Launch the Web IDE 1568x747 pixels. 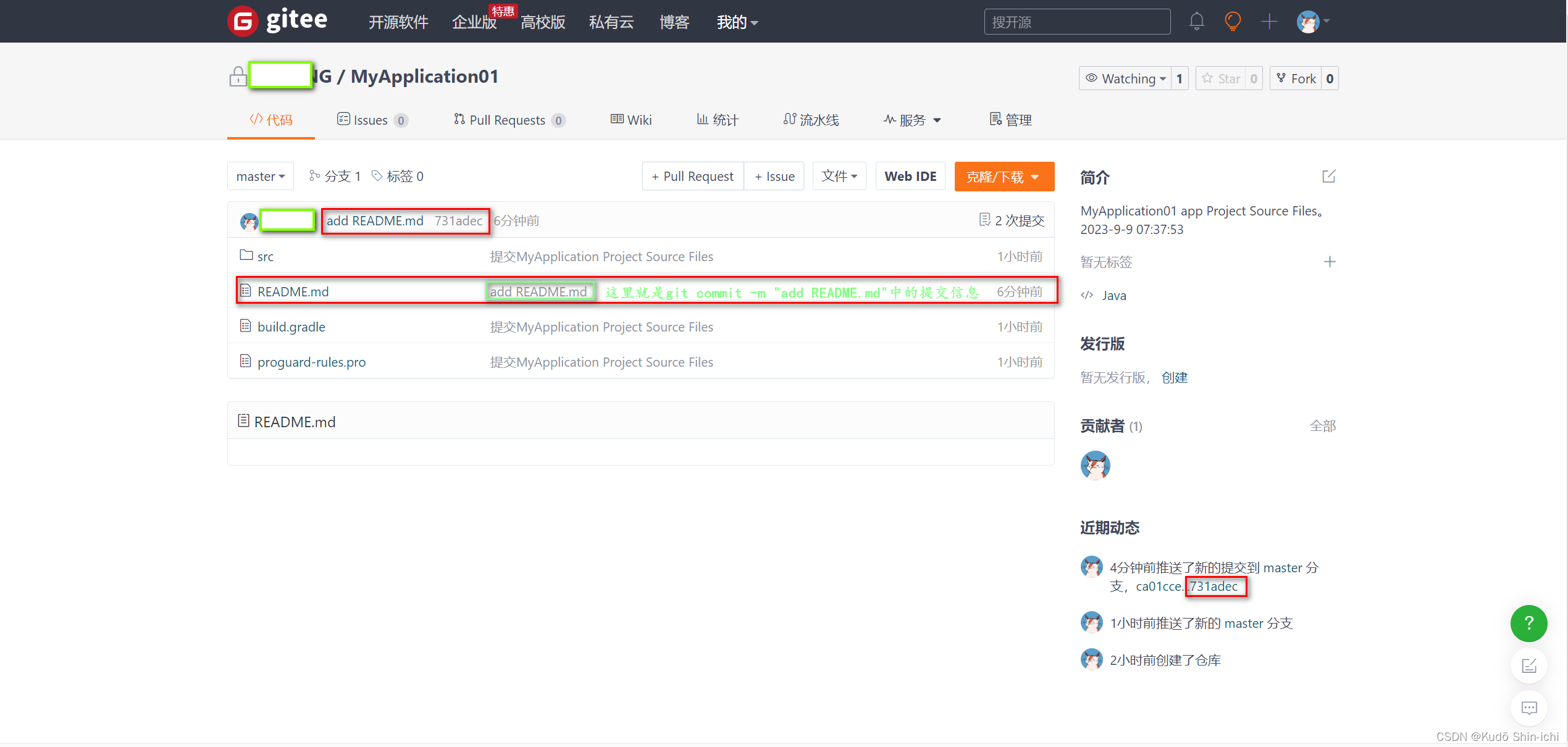click(x=910, y=176)
